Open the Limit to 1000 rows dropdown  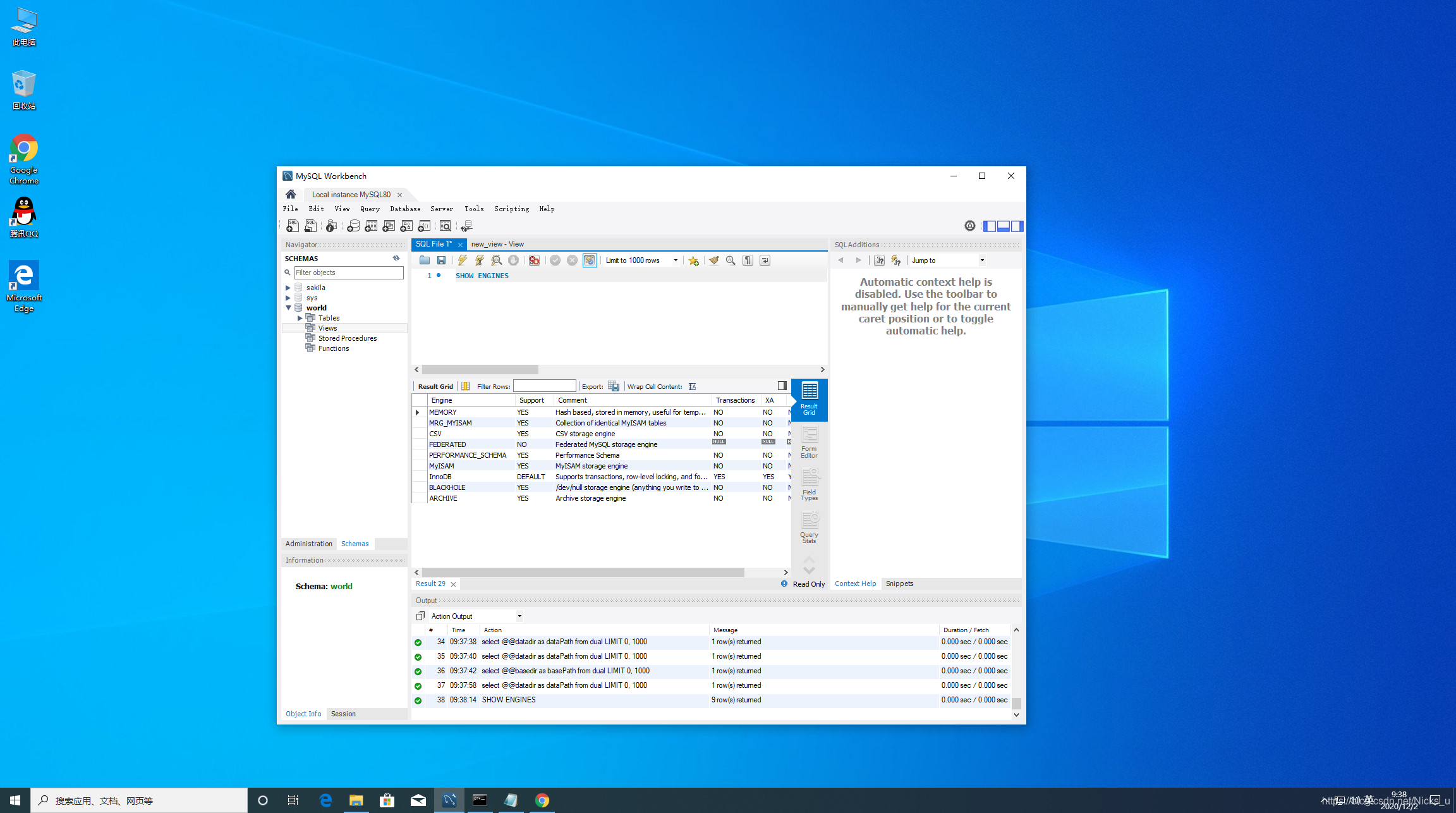coord(676,260)
